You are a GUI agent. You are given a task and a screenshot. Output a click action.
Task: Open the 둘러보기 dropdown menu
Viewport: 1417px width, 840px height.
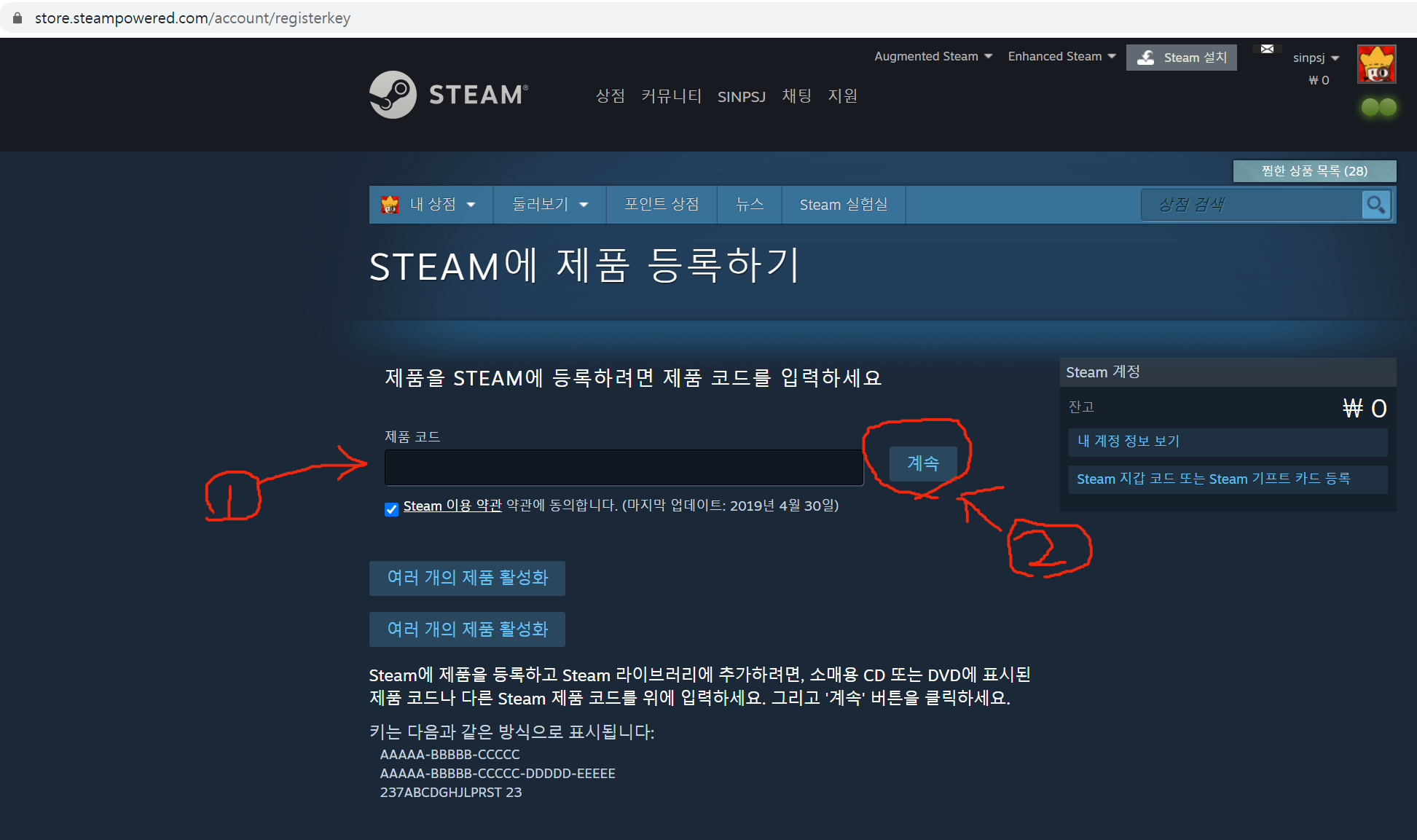point(549,205)
